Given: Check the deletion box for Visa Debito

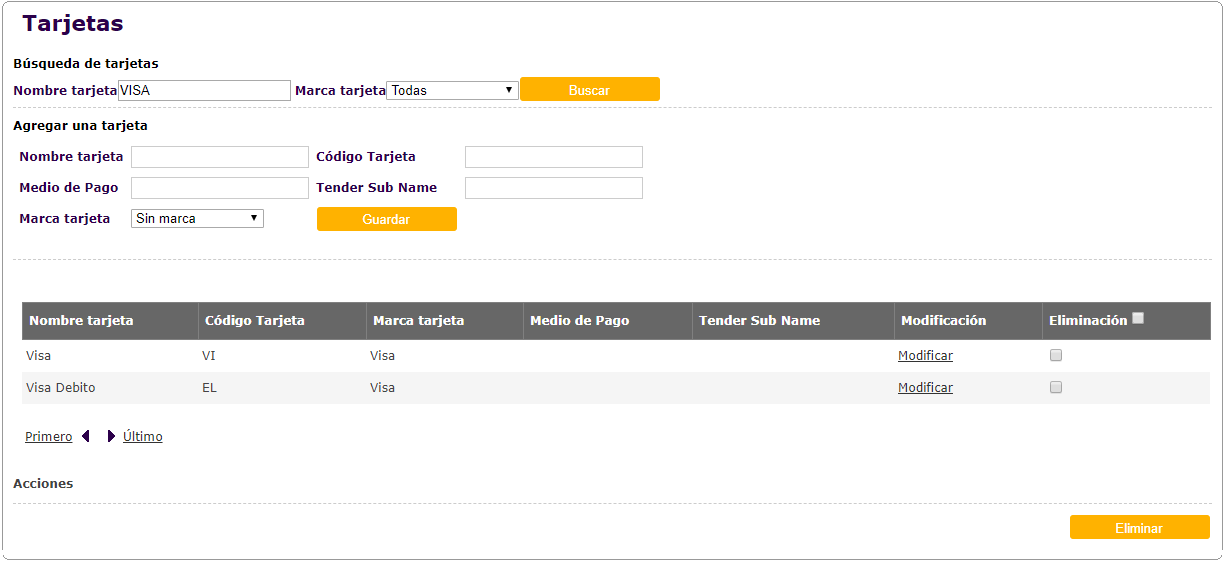Looking at the screenshot, I should (x=1056, y=387).
